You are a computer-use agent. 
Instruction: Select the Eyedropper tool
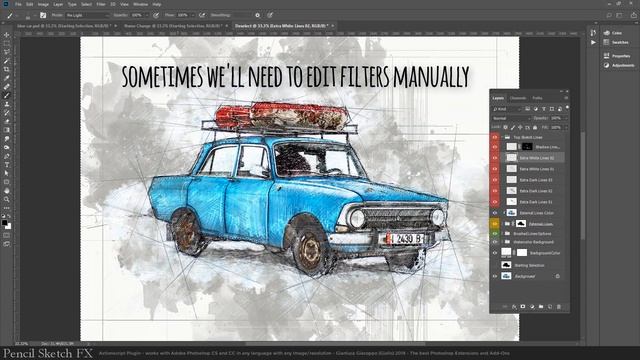pos(7,78)
